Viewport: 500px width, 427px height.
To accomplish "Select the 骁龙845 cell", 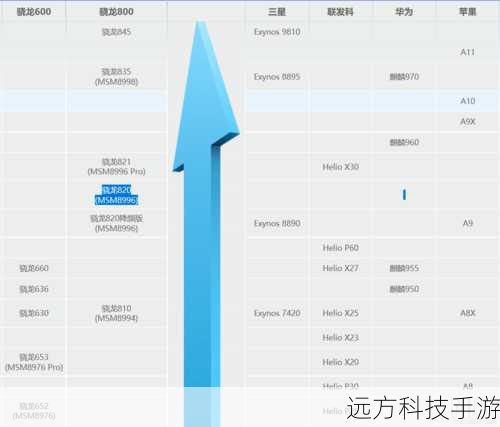I will click(116, 32).
